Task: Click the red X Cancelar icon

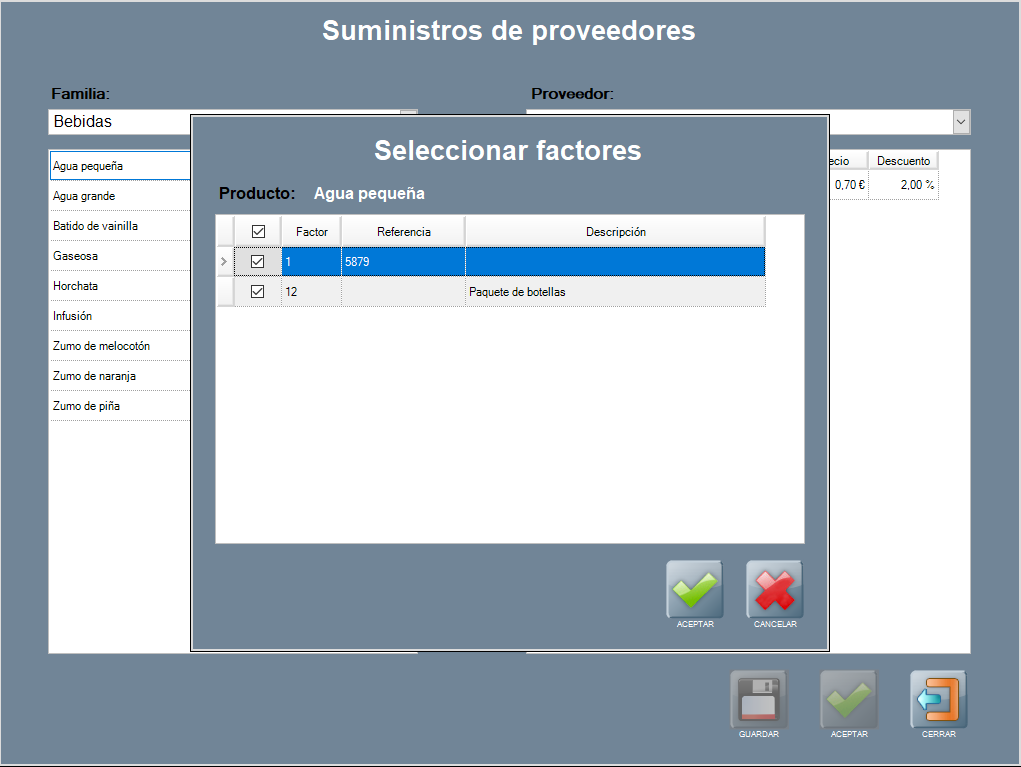Action: tap(774, 589)
